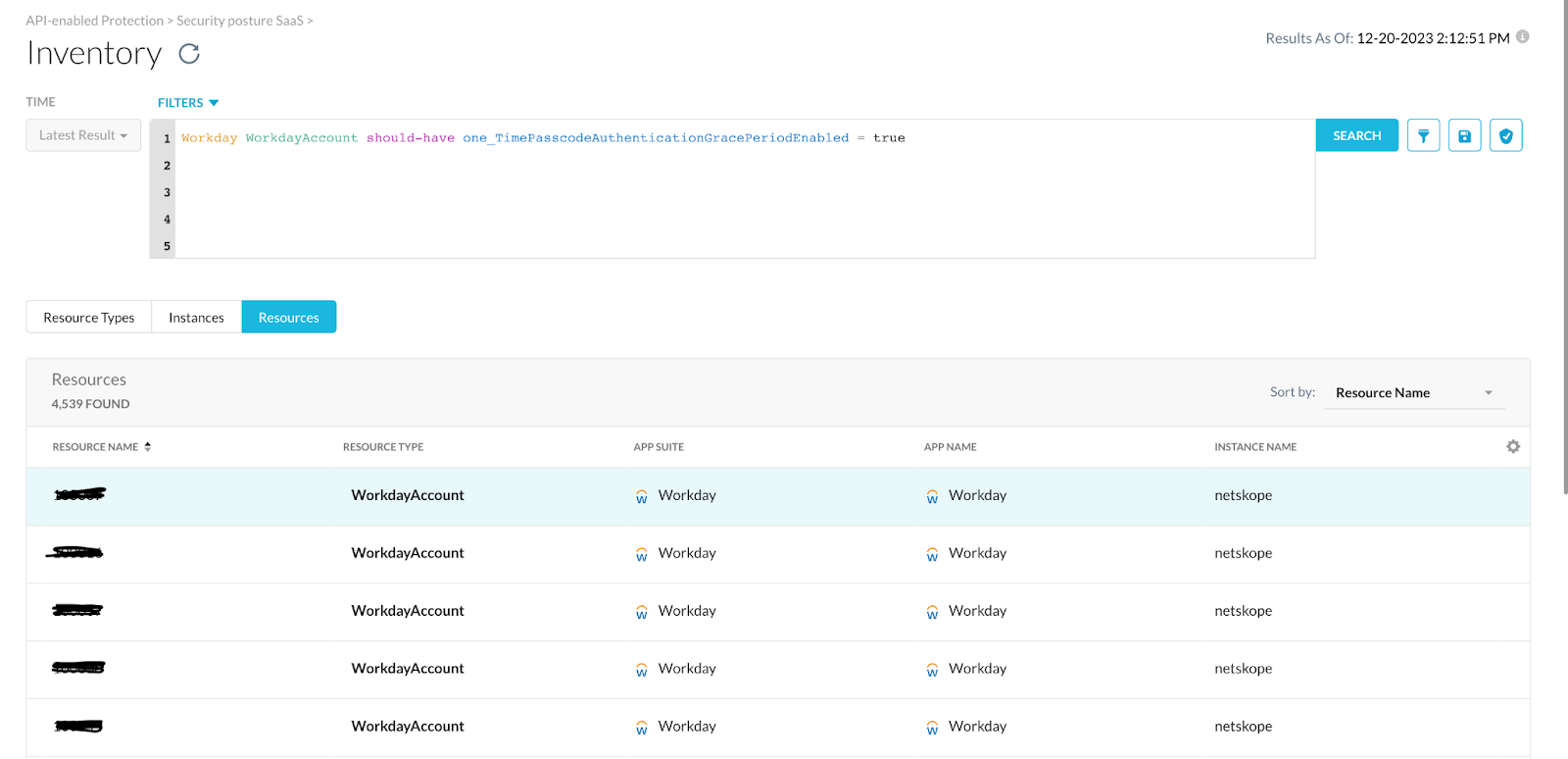This screenshot has width=1568, height=759.
Task: Open the Latest Result time dropdown
Action: 83,135
